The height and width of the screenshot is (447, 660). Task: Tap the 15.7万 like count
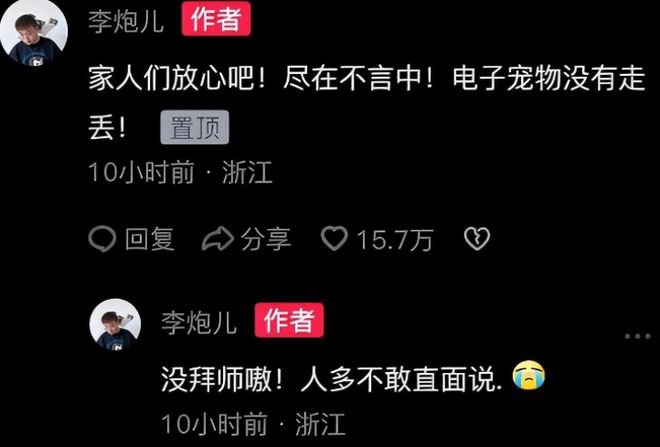click(x=395, y=240)
